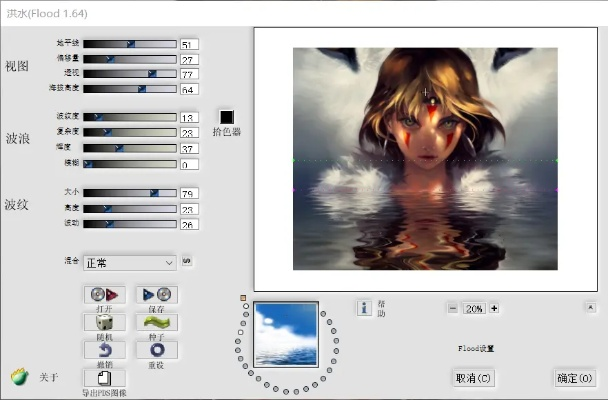Click the Open preset (打开) icon button

pyautogui.click(x=104, y=294)
